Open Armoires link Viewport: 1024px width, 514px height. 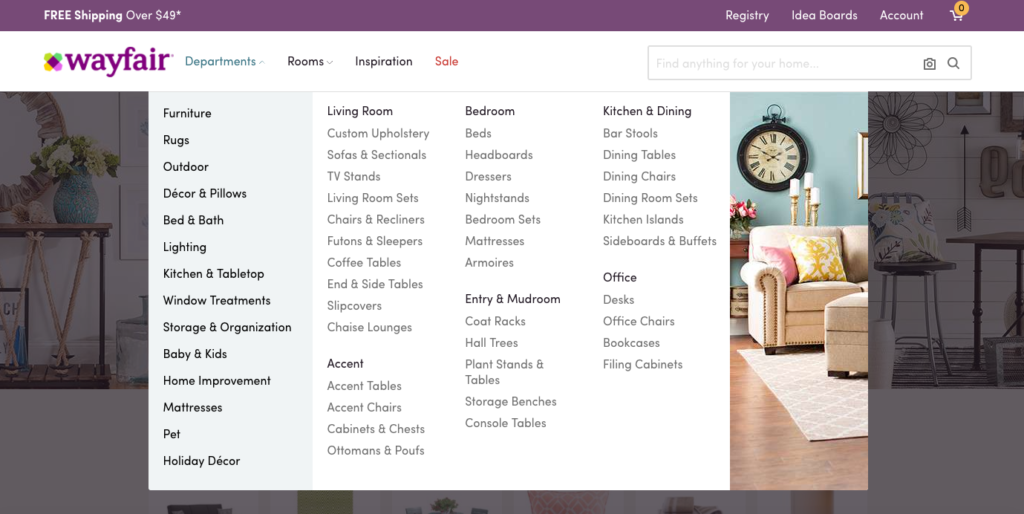pos(490,263)
